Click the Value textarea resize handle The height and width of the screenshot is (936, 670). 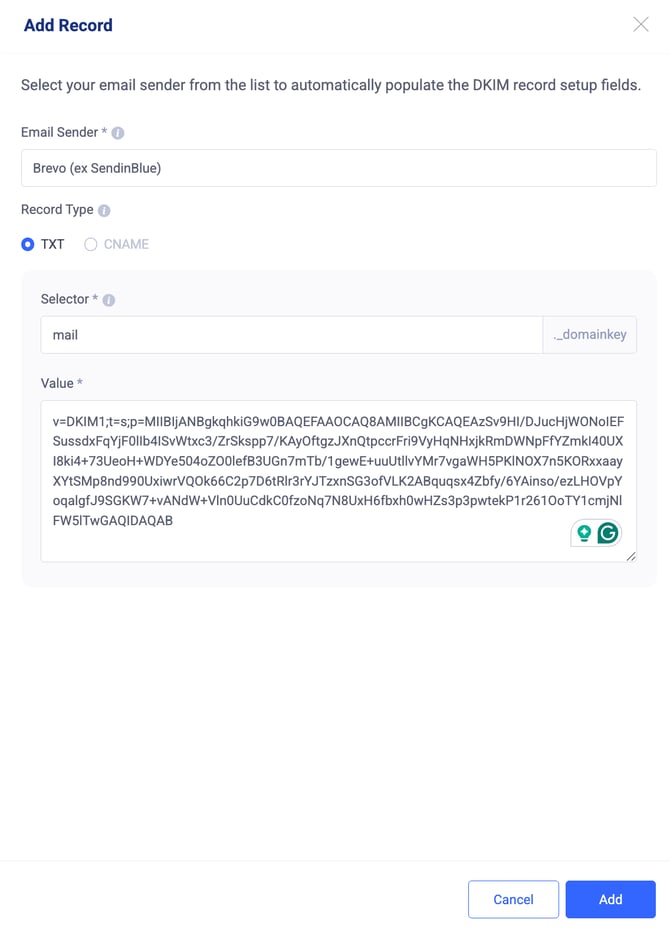point(631,556)
